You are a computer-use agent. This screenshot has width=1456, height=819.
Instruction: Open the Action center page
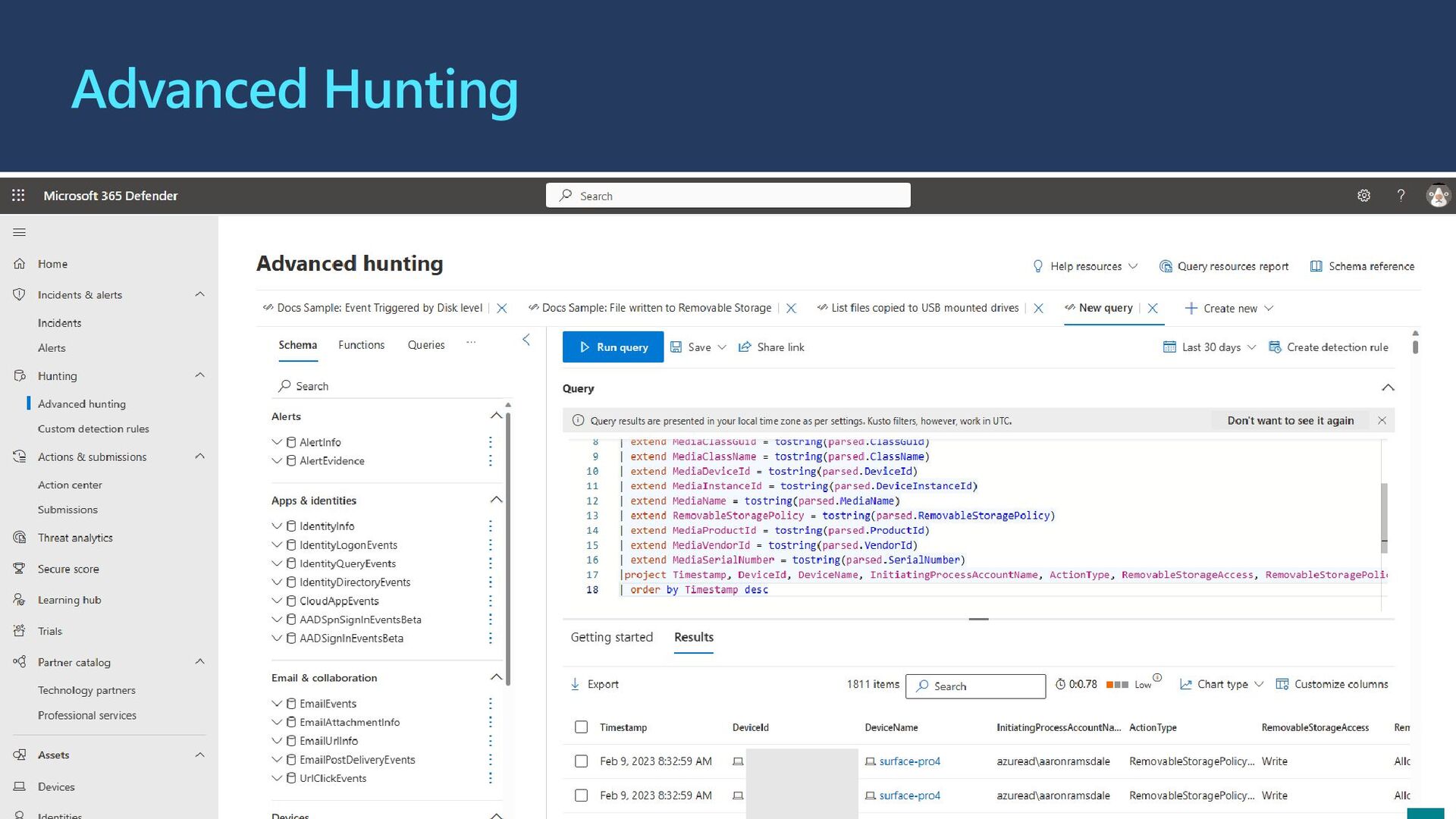70,485
